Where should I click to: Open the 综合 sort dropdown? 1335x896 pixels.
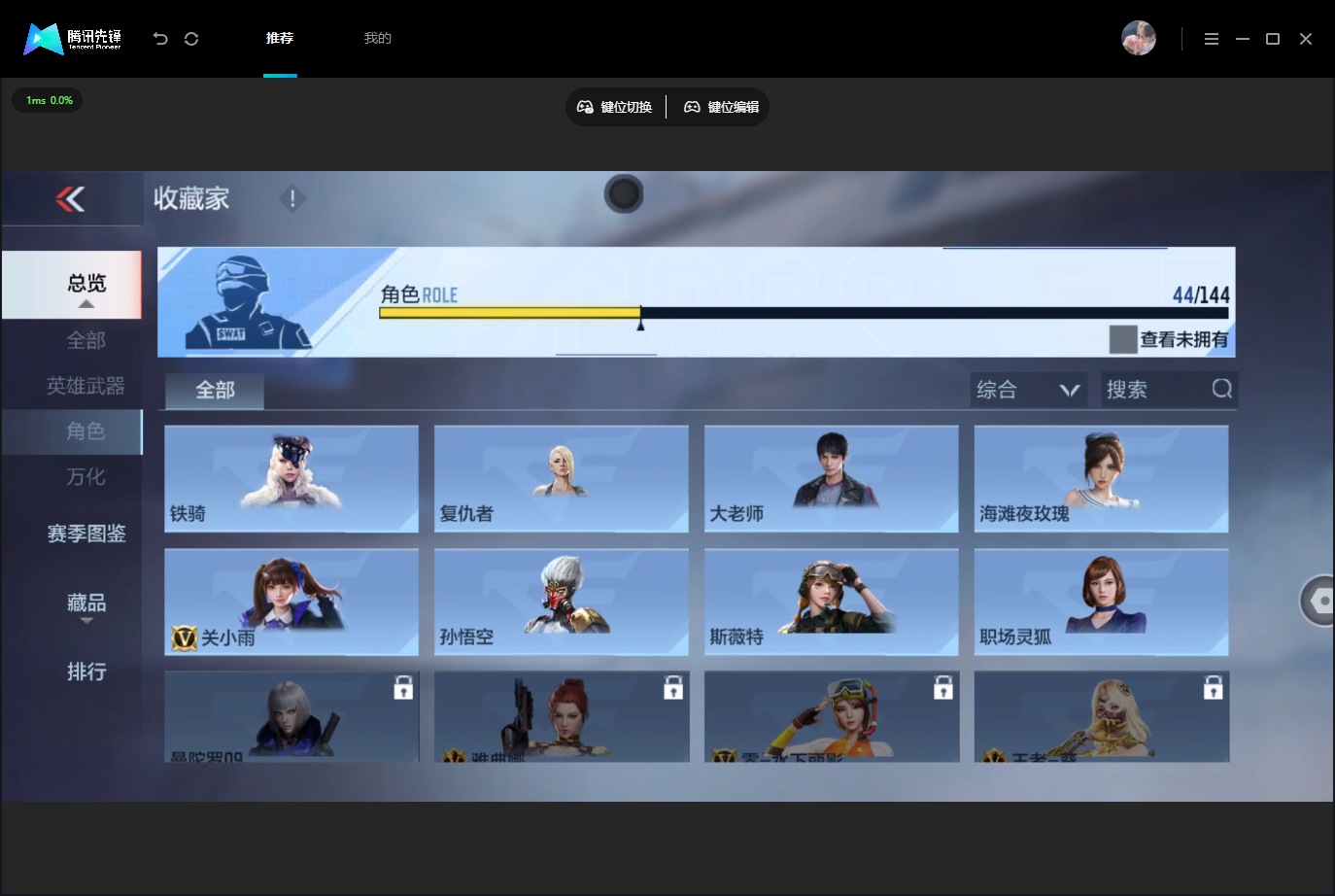1029,390
